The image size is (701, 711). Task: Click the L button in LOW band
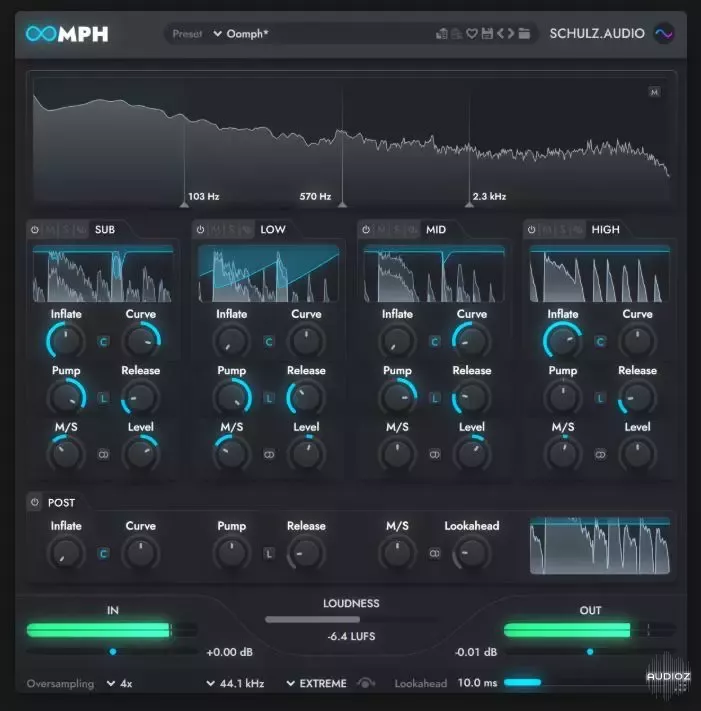click(268, 397)
